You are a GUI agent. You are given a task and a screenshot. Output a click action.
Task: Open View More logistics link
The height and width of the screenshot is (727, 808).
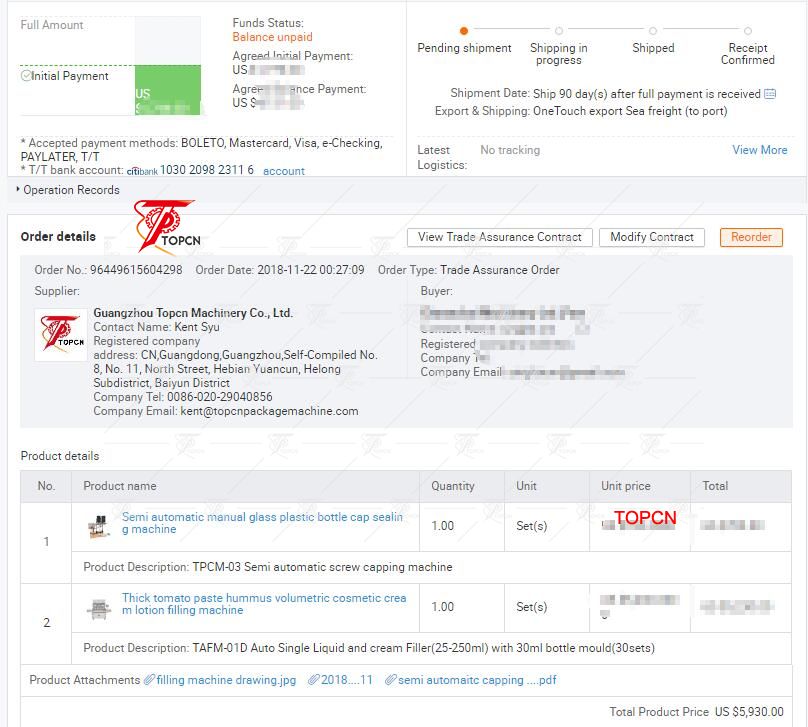coord(760,150)
